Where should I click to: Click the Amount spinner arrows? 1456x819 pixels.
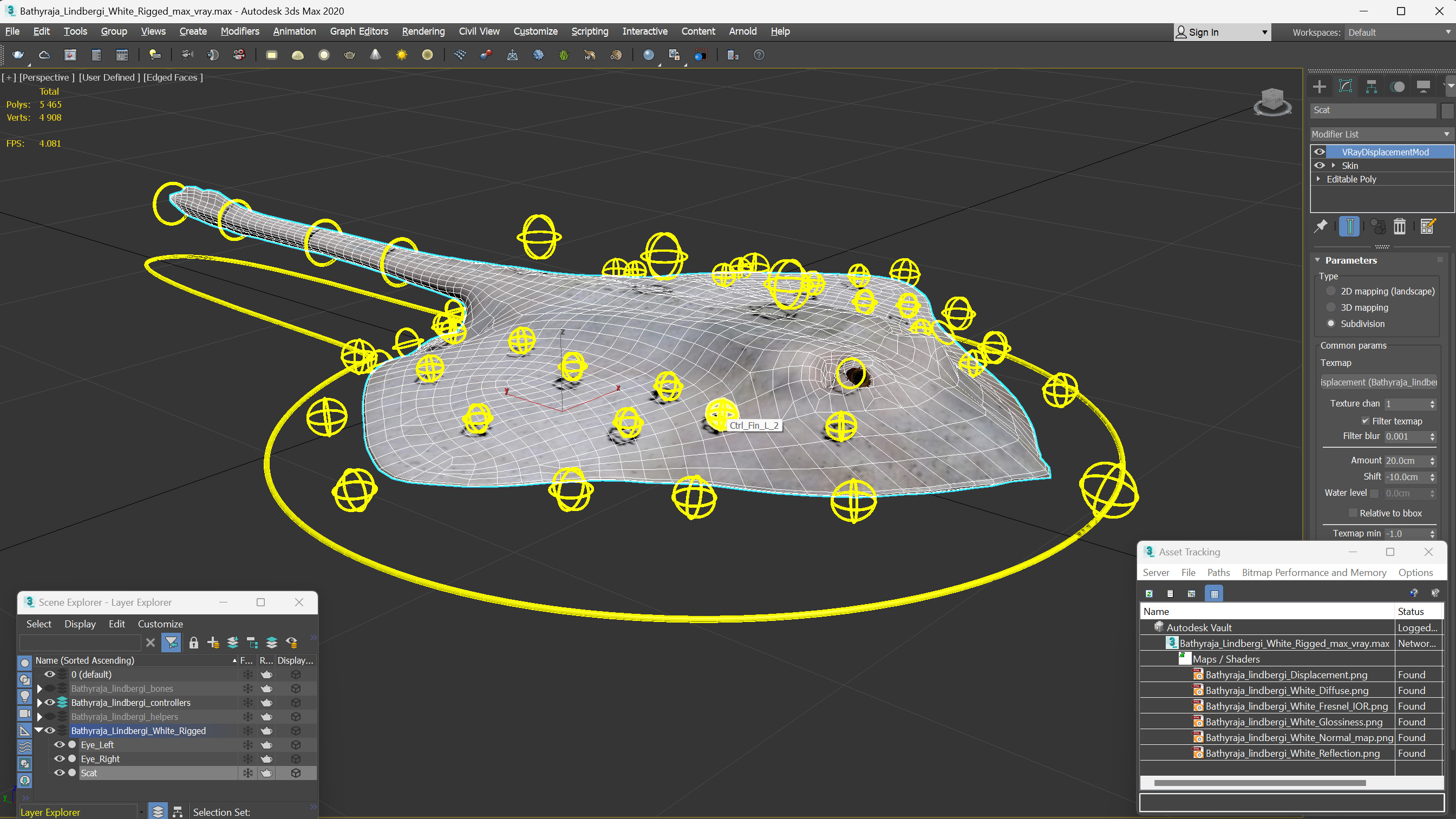tap(1432, 461)
